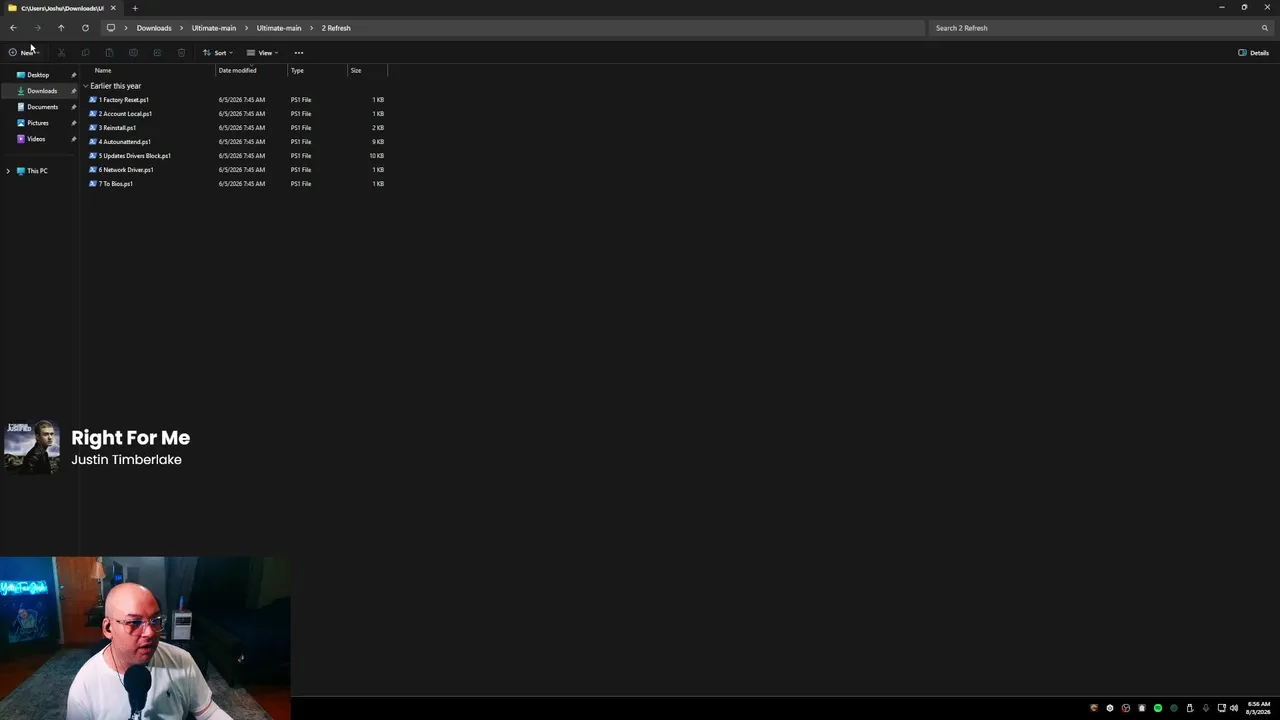
Task: Click the first Ultimate-main breadcrumb segment
Action: pos(214,28)
